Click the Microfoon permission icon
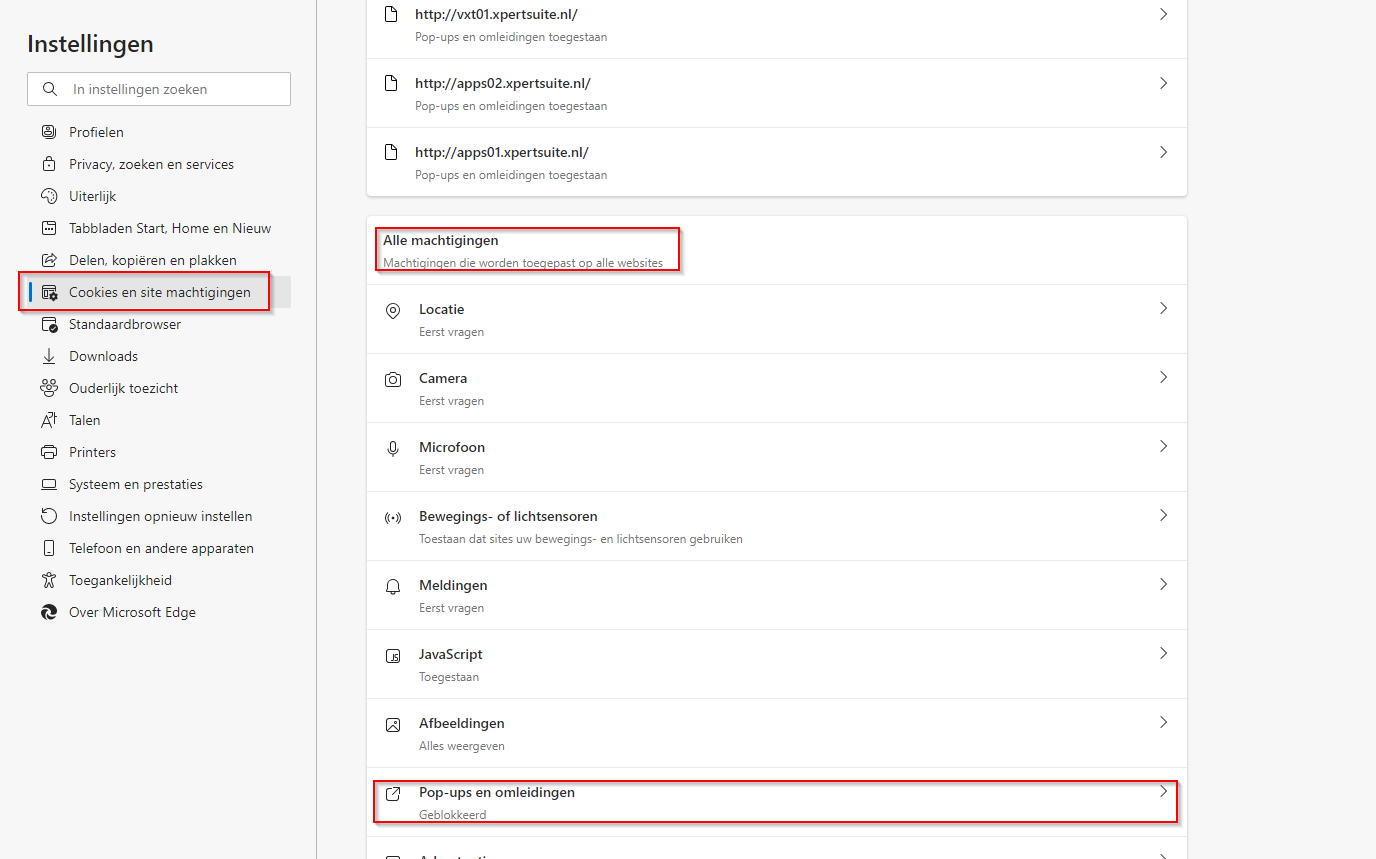The height and width of the screenshot is (859, 1376). click(393, 448)
